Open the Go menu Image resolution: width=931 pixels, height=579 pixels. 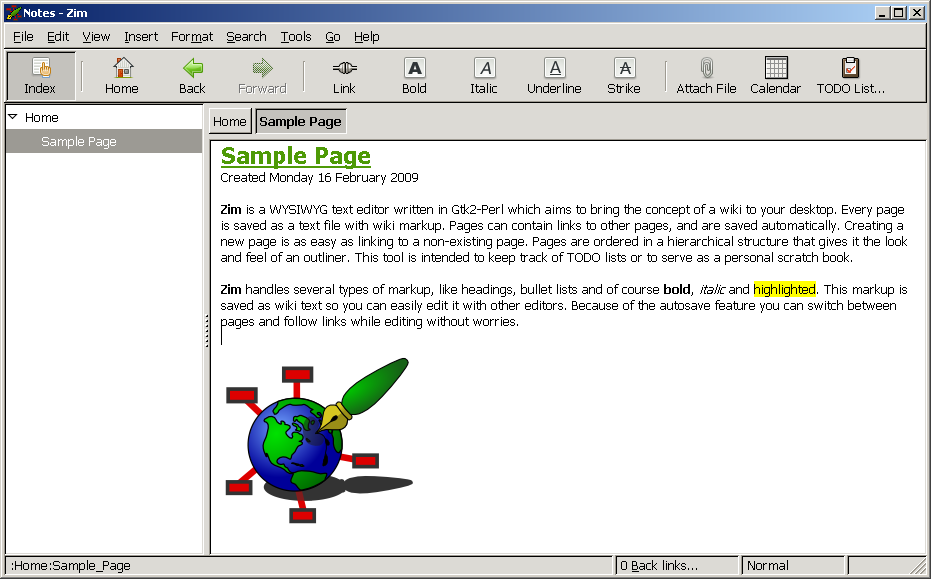coord(332,37)
